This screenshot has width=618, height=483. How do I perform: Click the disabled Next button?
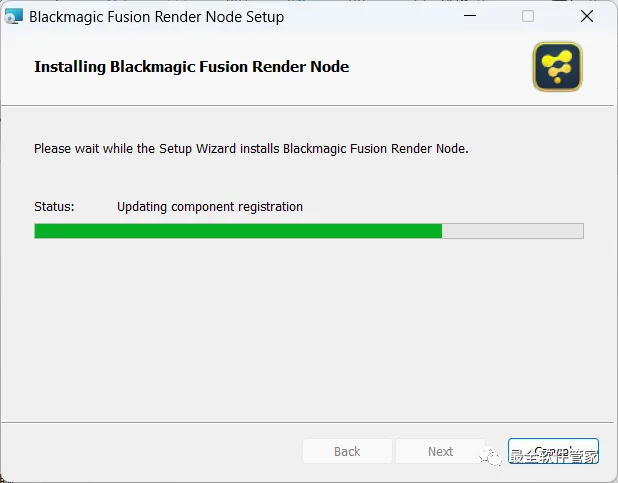pyautogui.click(x=440, y=451)
